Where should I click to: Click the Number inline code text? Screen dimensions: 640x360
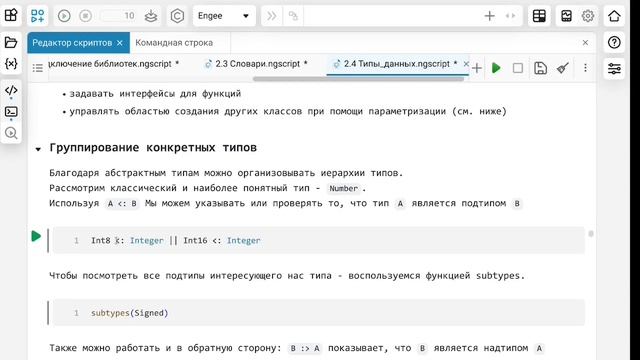tap(344, 189)
